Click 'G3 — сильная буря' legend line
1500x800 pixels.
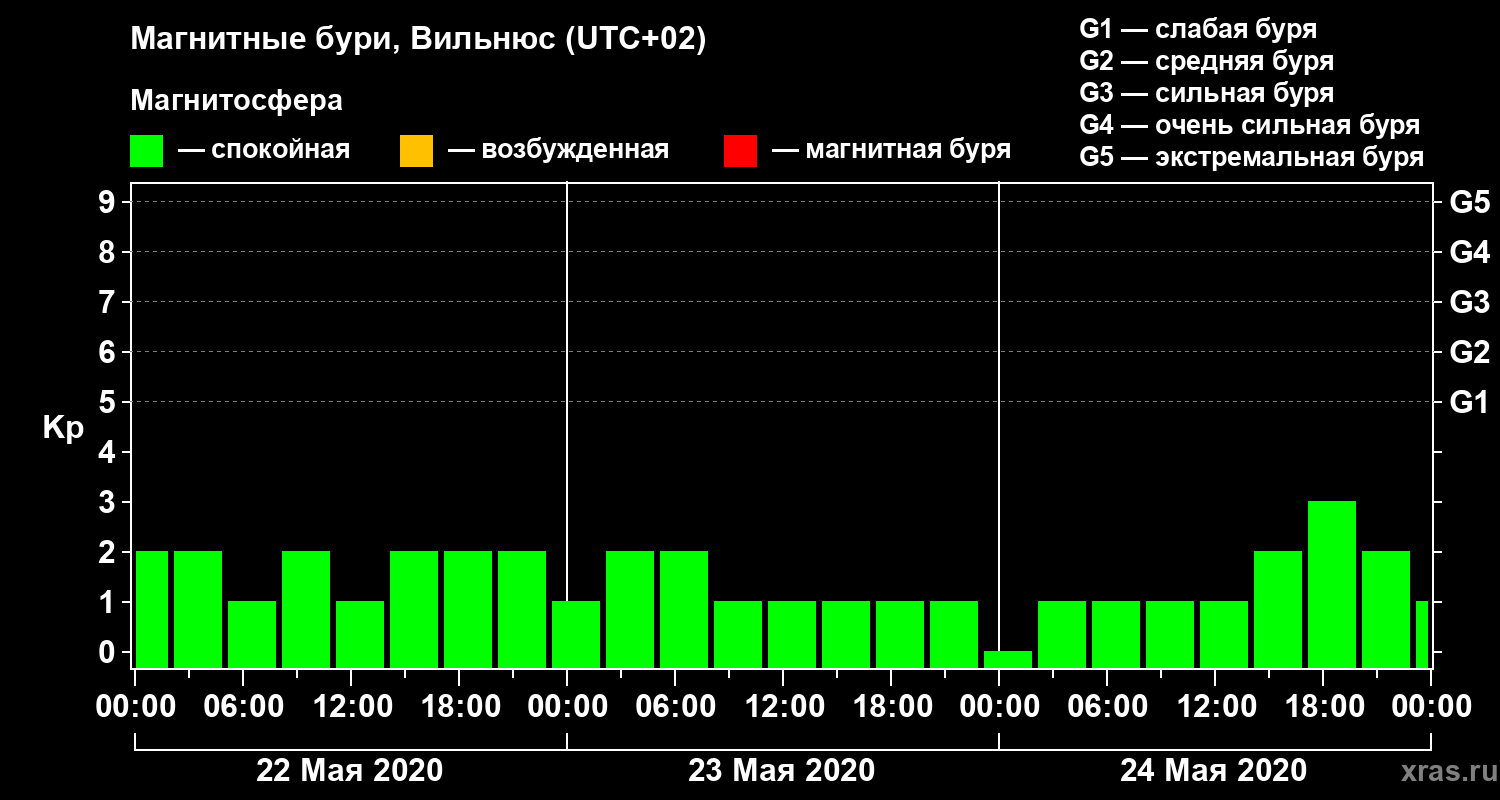pyautogui.click(x=1206, y=93)
